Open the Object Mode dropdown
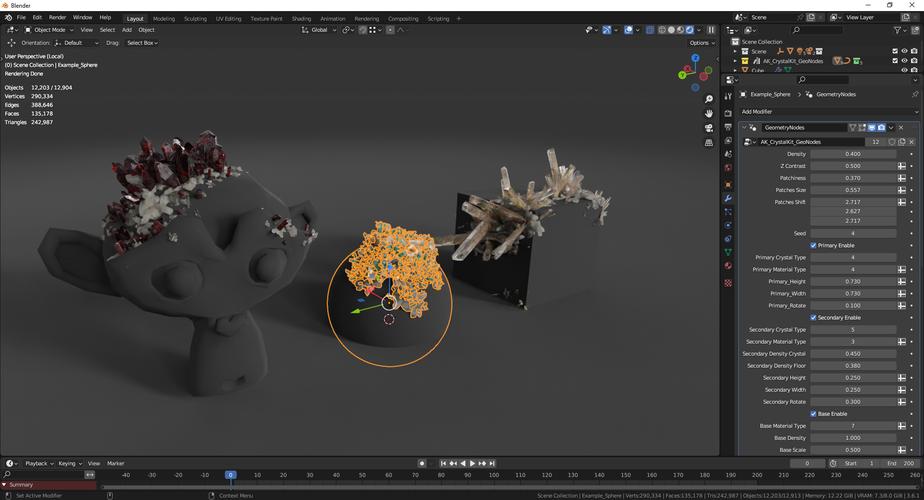Viewport: 924px width, 500px height. point(49,29)
